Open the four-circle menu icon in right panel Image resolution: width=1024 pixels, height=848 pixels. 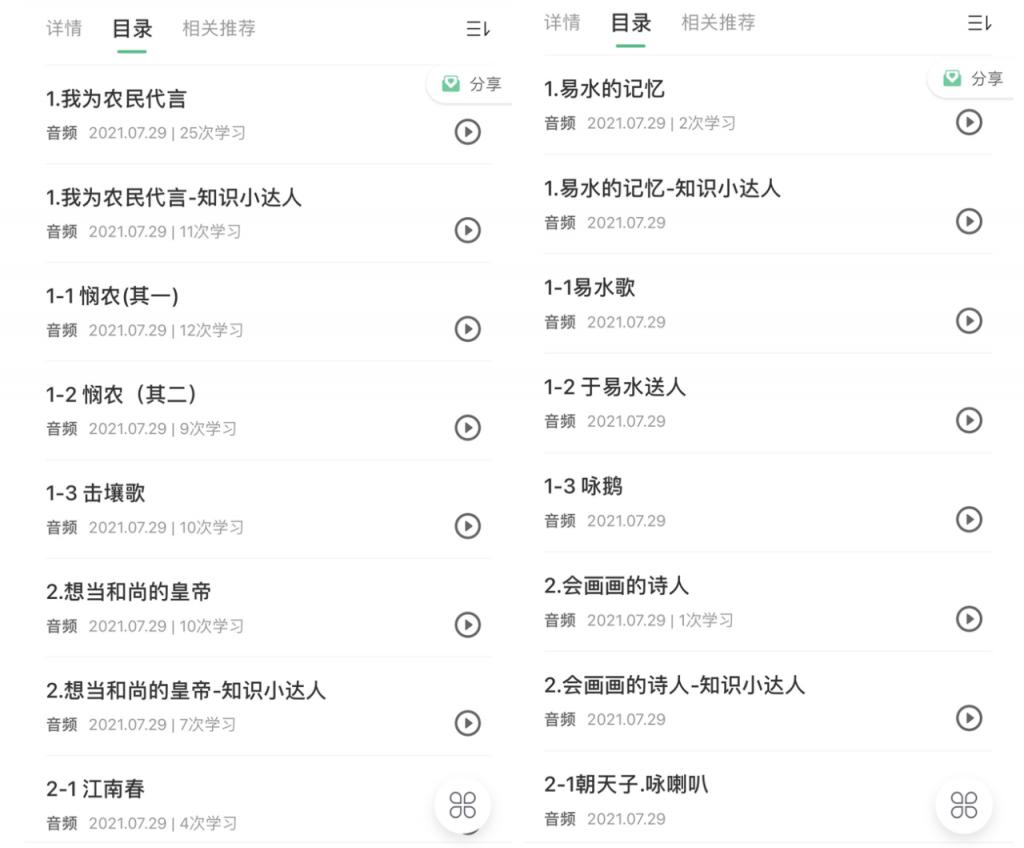coord(964,805)
